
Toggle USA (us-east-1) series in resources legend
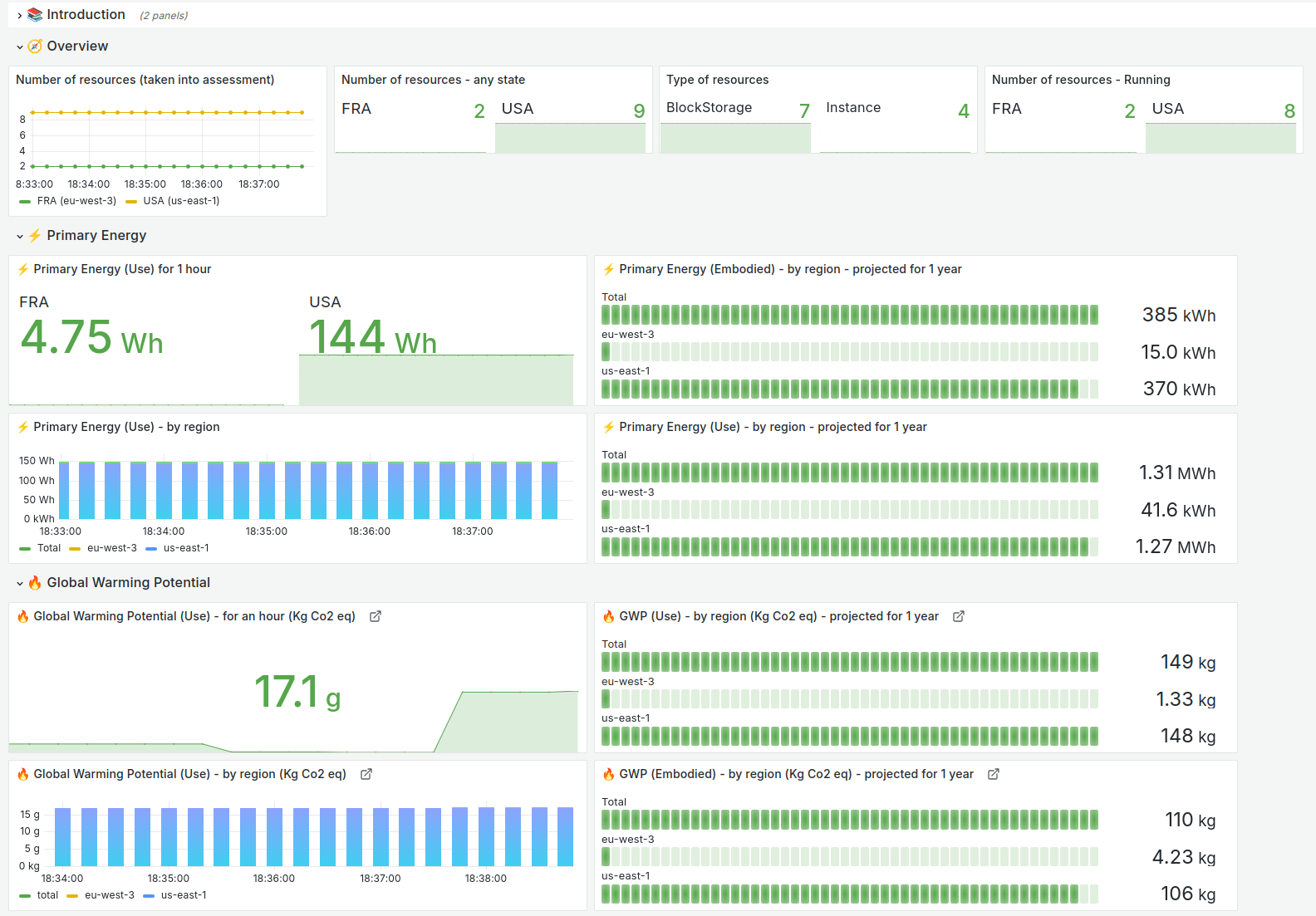pyautogui.click(x=180, y=201)
